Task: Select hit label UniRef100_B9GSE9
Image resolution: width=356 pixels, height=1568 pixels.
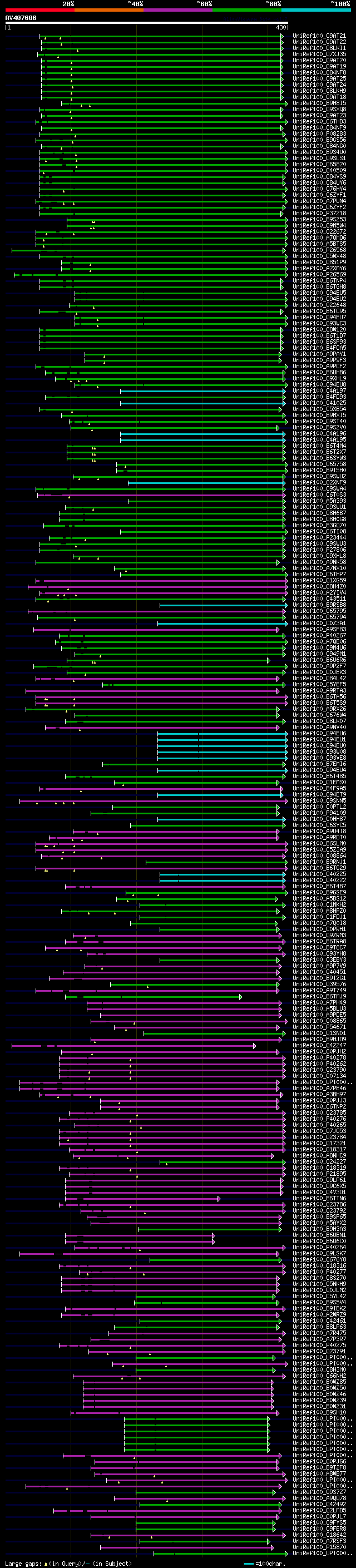Action: [319, 892]
